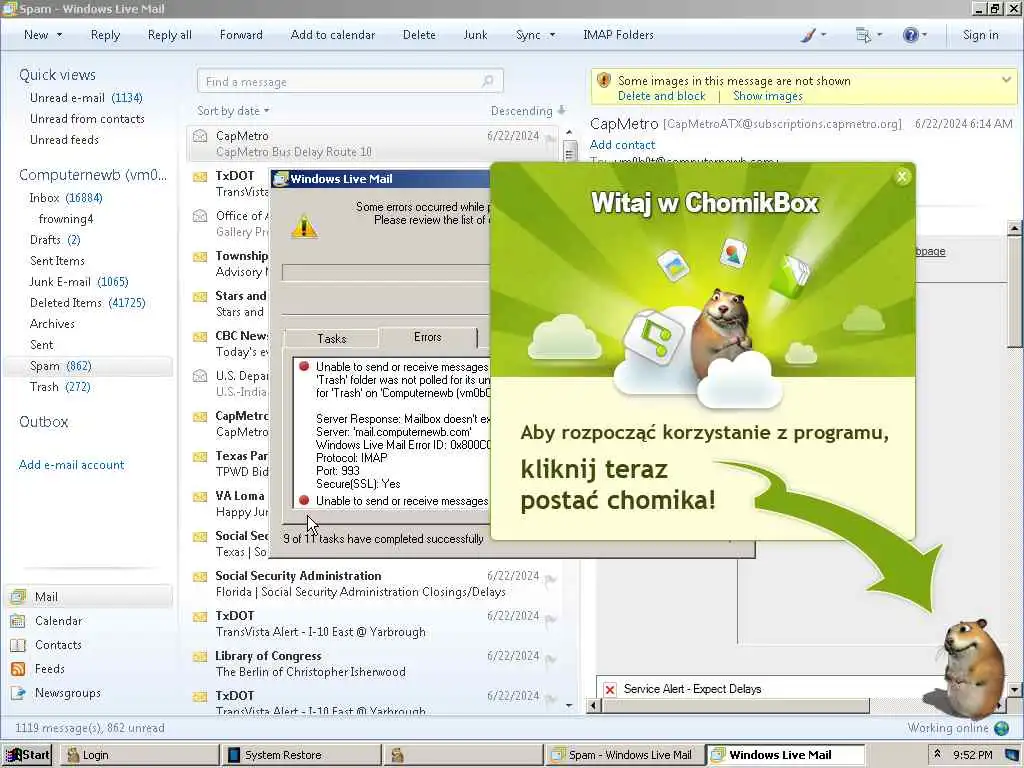Select the Inbox folder
Viewport: 1024px width, 768px height.
tap(66, 198)
